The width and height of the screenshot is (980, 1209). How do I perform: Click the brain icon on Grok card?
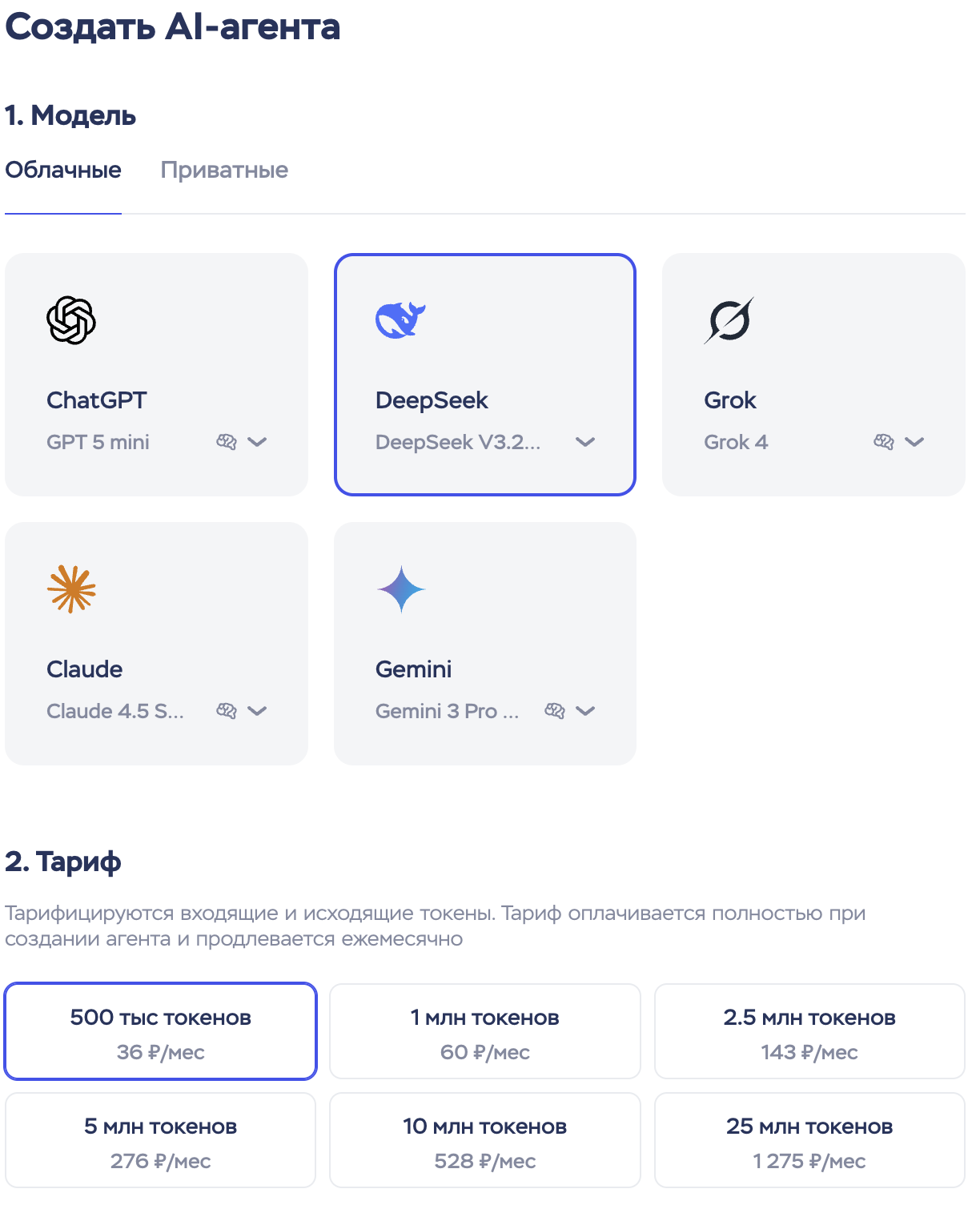pos(884,442)
